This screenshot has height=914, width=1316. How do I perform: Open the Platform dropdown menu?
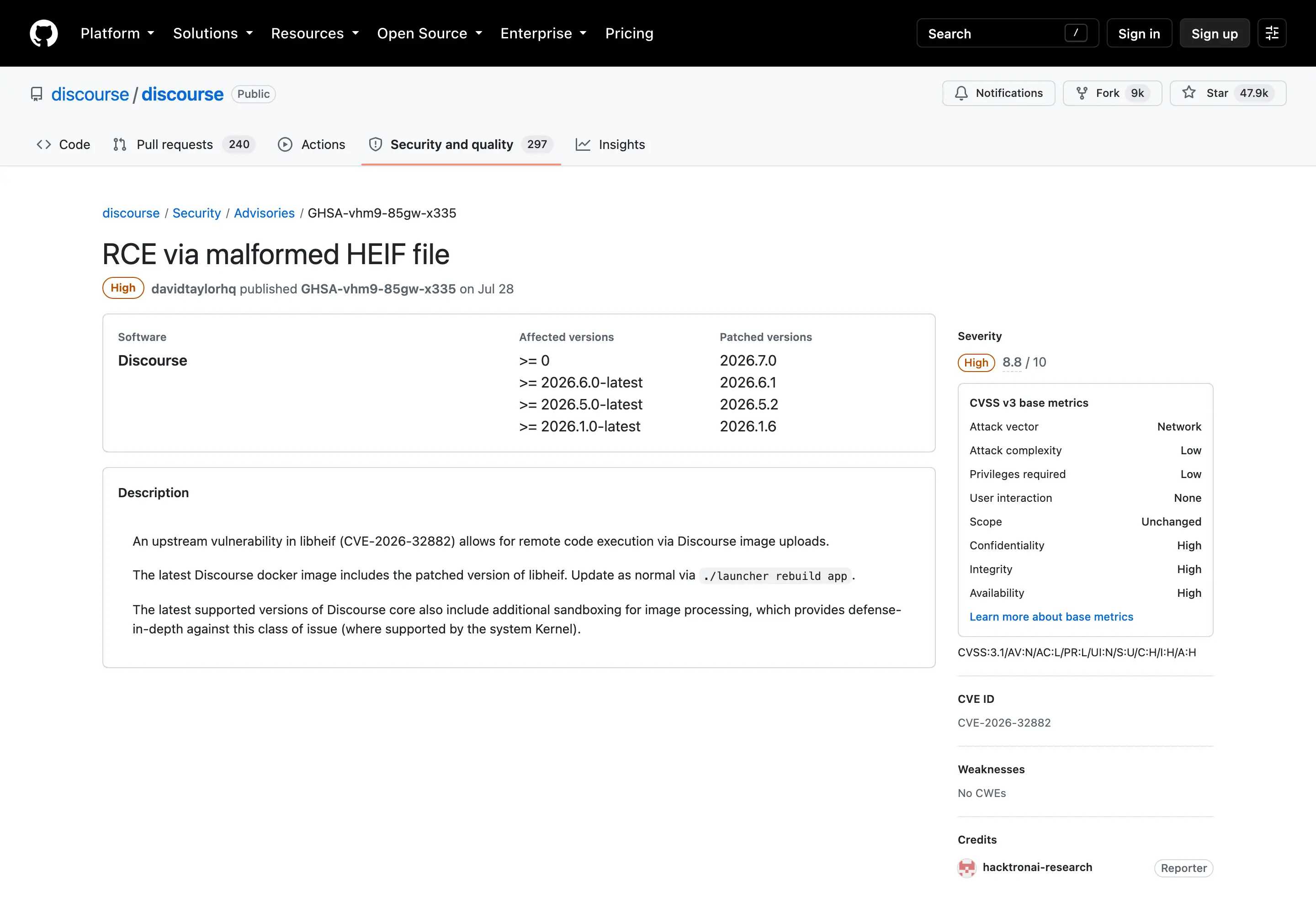point(117,33)
